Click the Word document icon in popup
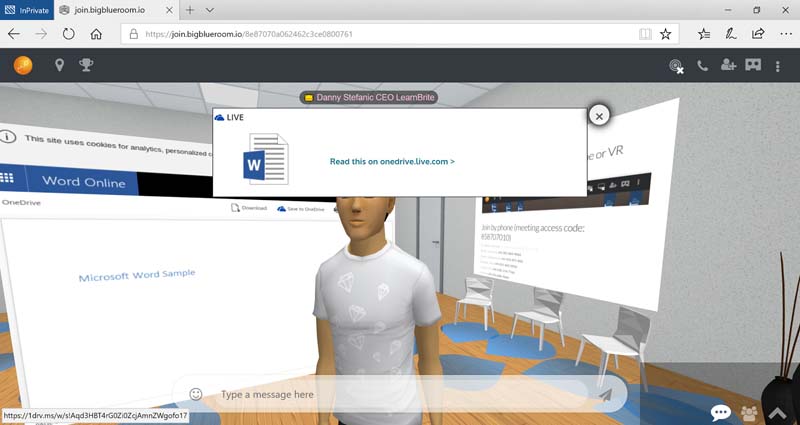The image size is (800, 425). click(x=266, y=159)
